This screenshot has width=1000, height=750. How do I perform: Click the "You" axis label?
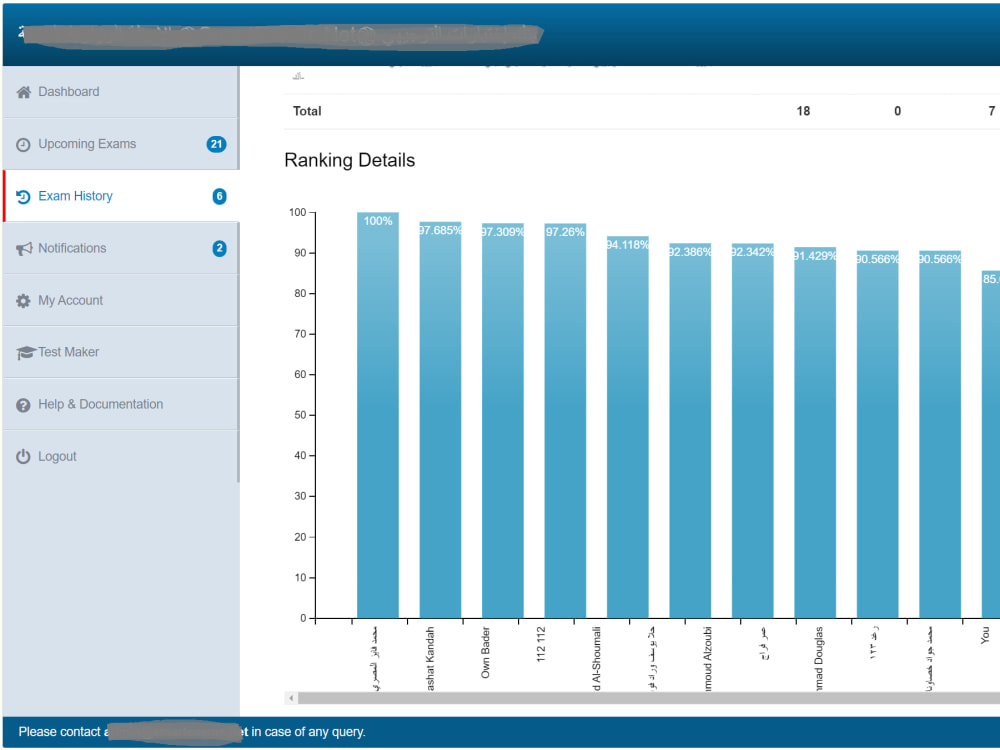pyautogui.click(x=985, y=635)
